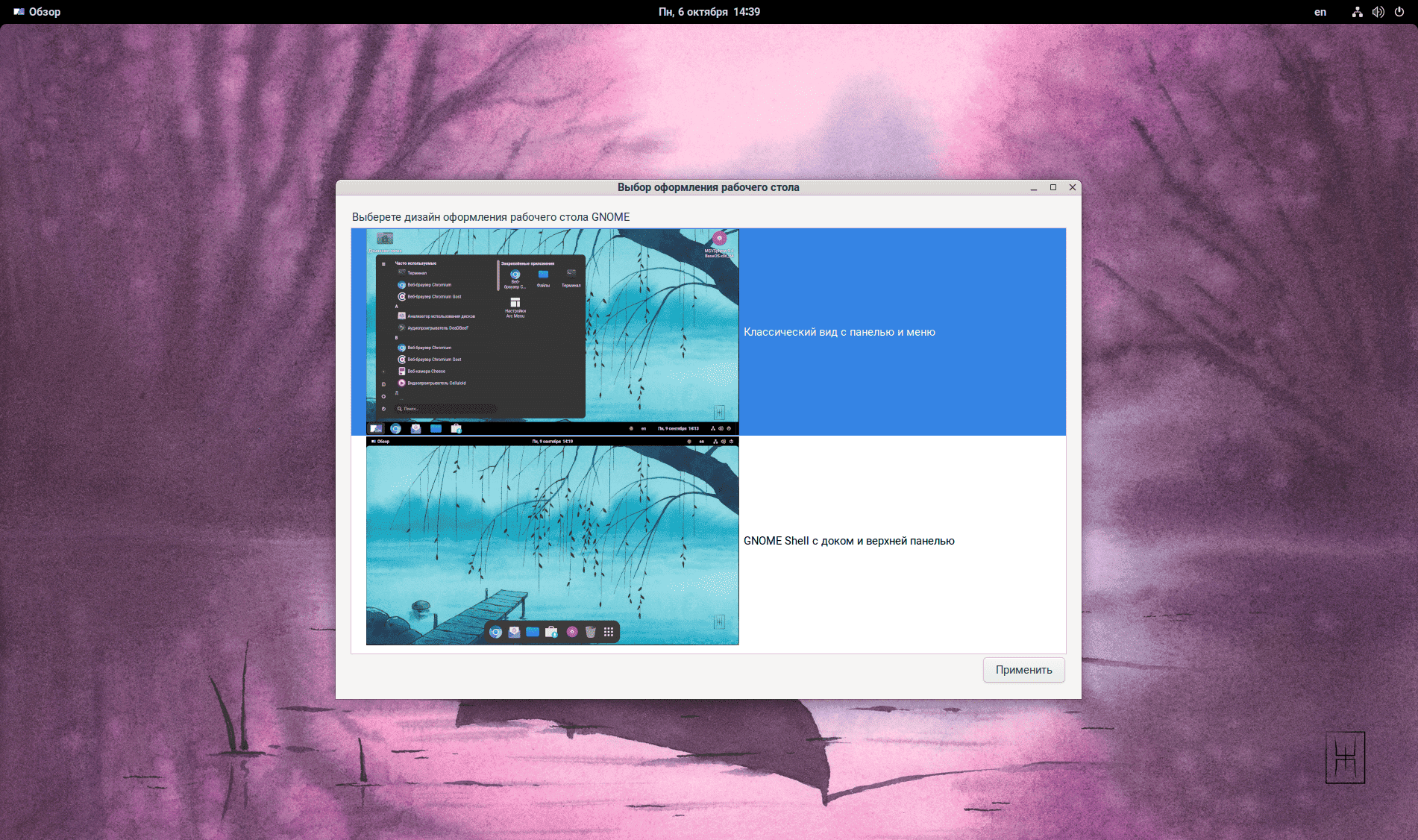Click the network connection icon
The width and height of the screenshot is (1418, 840).
[x=1357, y=12]
